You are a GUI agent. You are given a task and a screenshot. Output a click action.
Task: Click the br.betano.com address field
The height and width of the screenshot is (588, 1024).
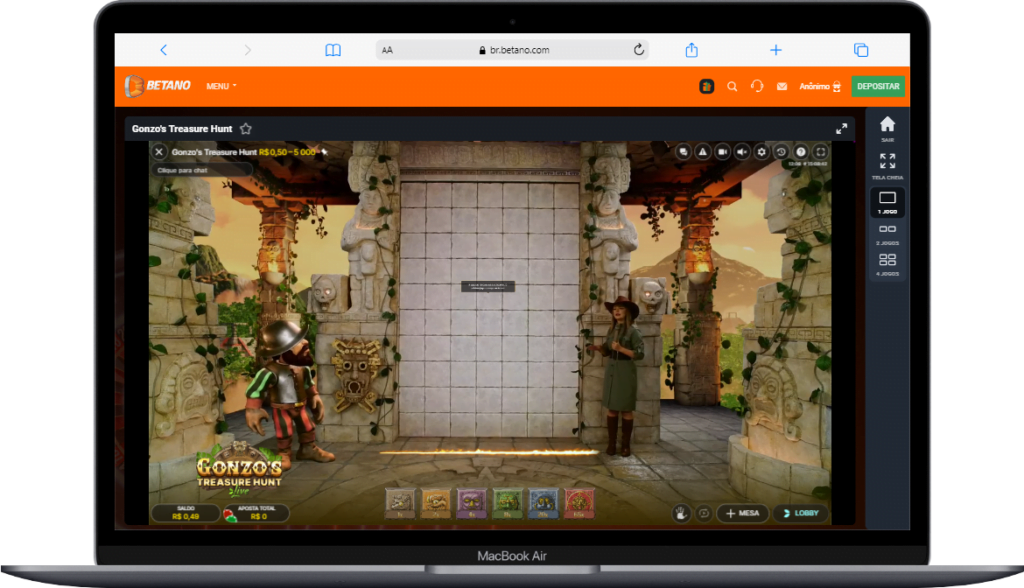pos(513,50)
